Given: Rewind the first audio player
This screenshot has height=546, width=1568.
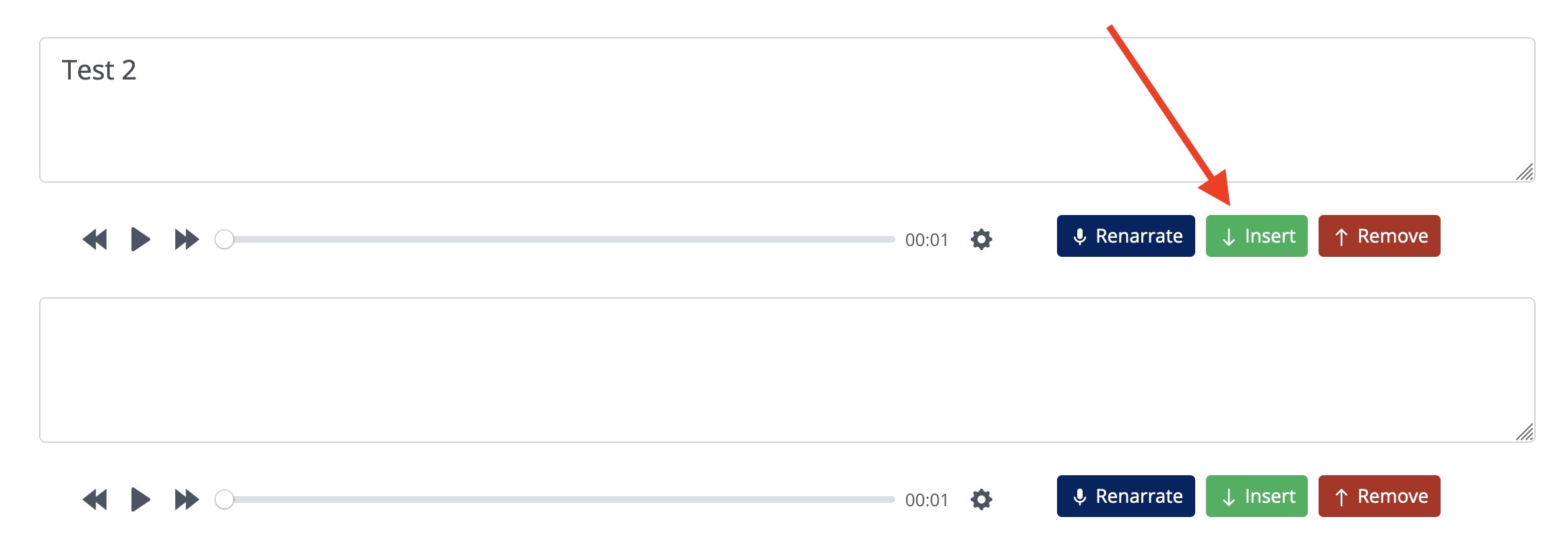Looking at the screenshot, I should point(95,239).
